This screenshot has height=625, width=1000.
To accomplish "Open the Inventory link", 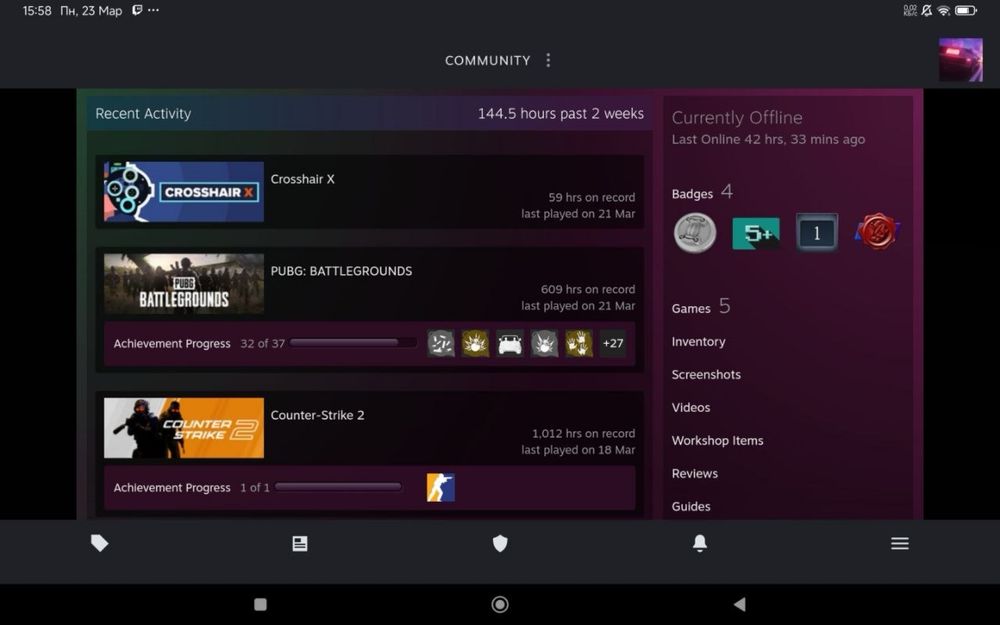I will (698, 342).
